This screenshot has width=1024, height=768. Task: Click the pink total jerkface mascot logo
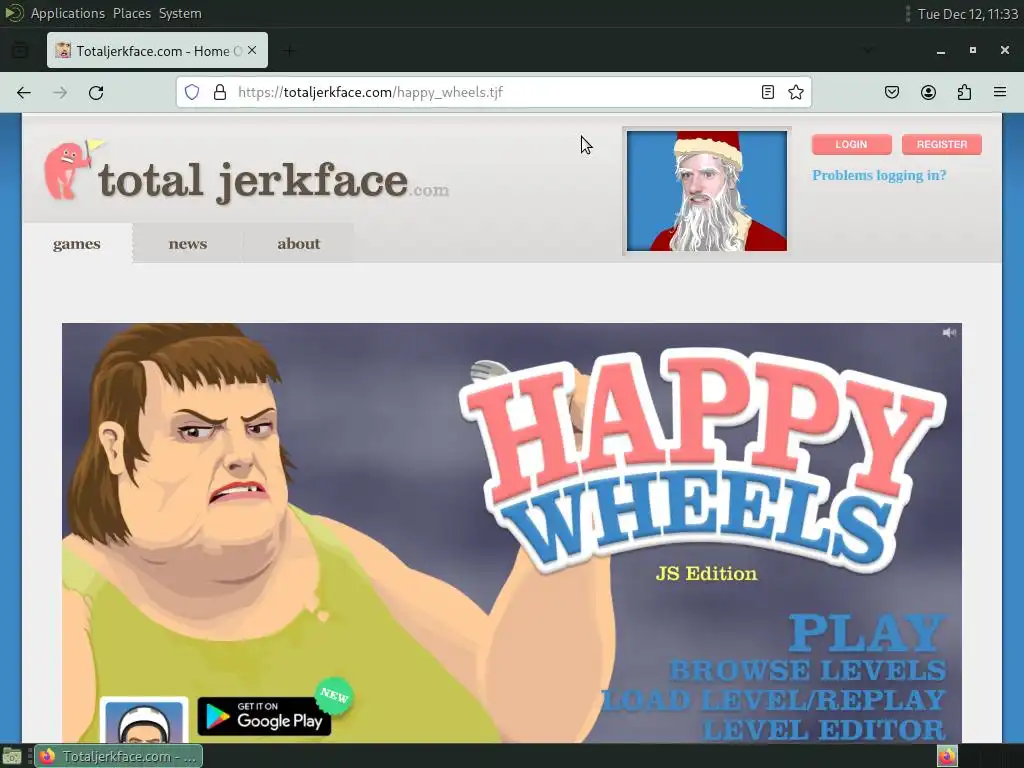point(71,168)
